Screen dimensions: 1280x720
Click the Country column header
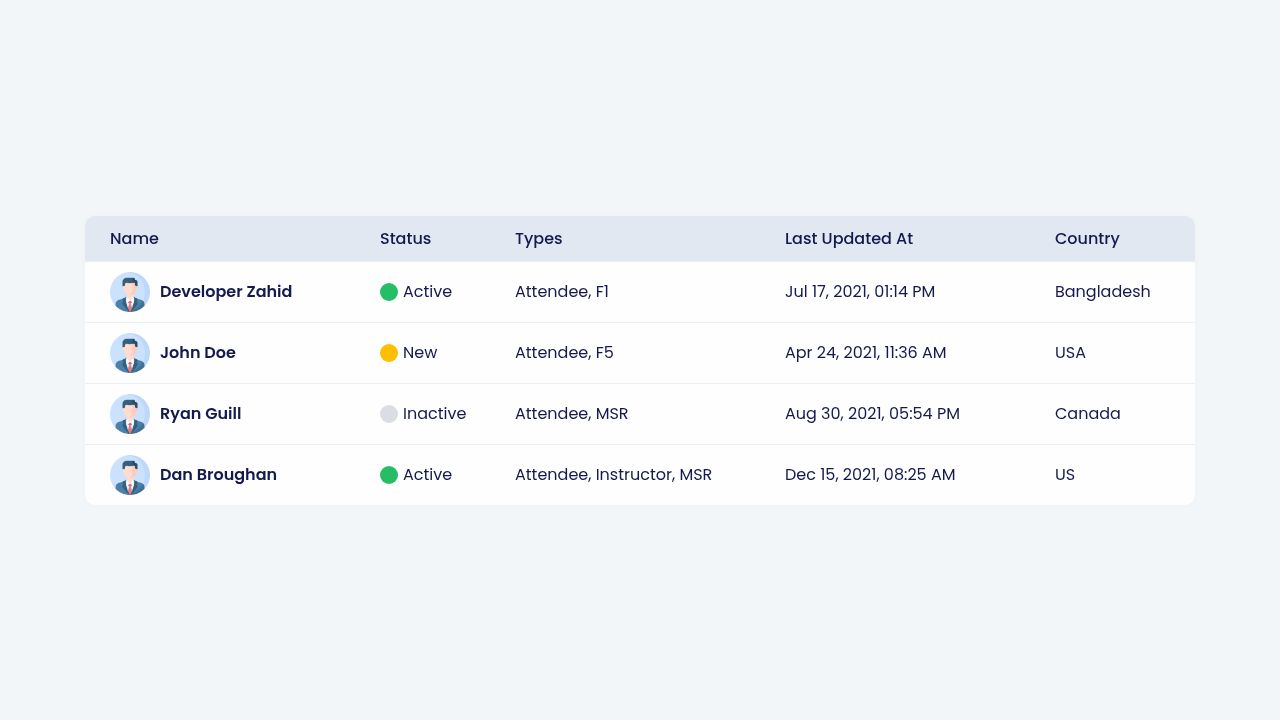click(1087, 239)
